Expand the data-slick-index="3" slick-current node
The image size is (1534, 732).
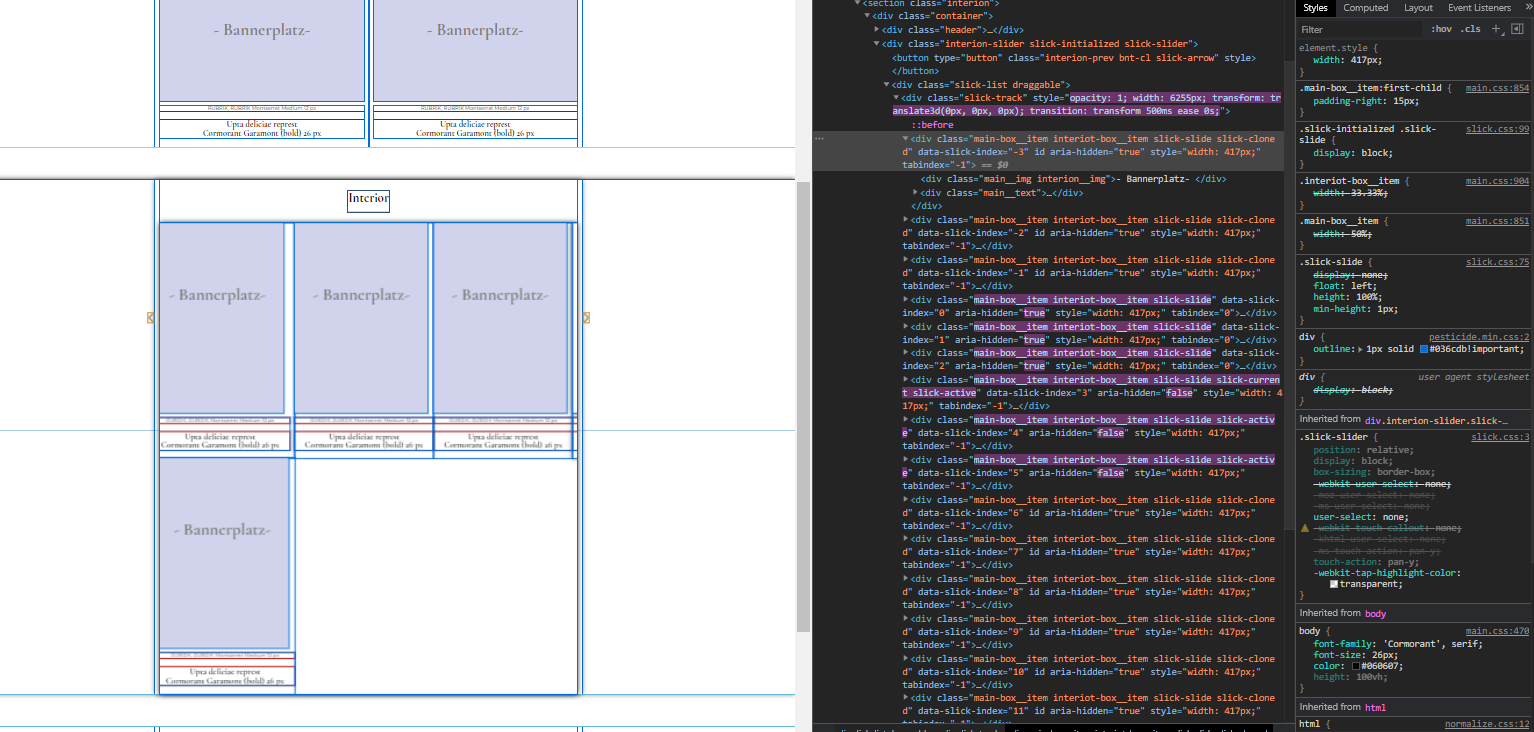906,379
